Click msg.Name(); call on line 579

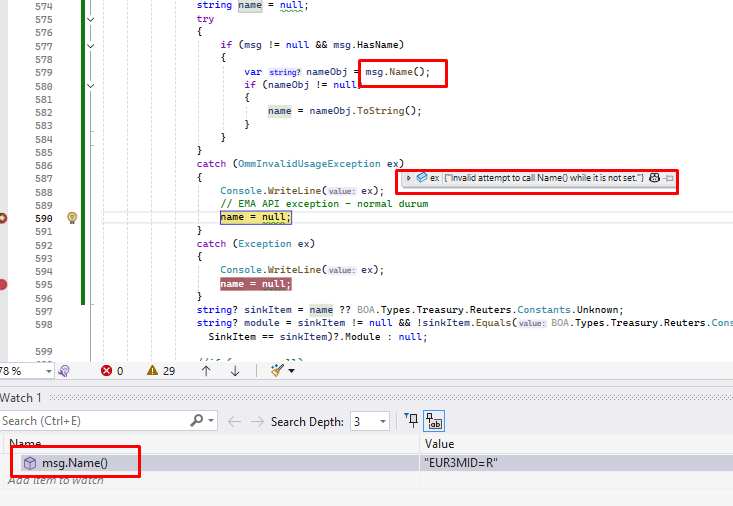(x=397, y=72)
